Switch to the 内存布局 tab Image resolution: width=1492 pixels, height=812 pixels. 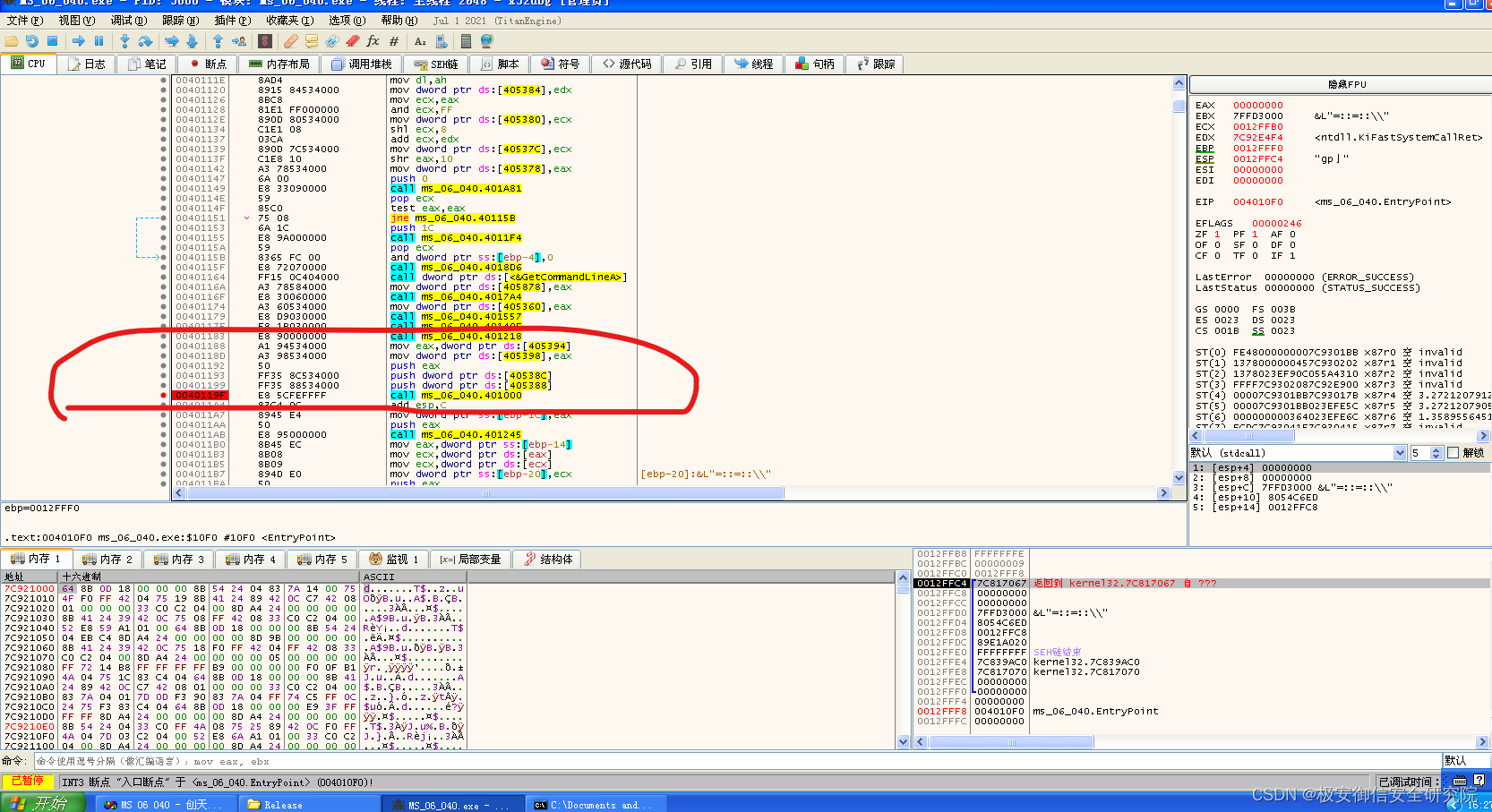[279, 64]
